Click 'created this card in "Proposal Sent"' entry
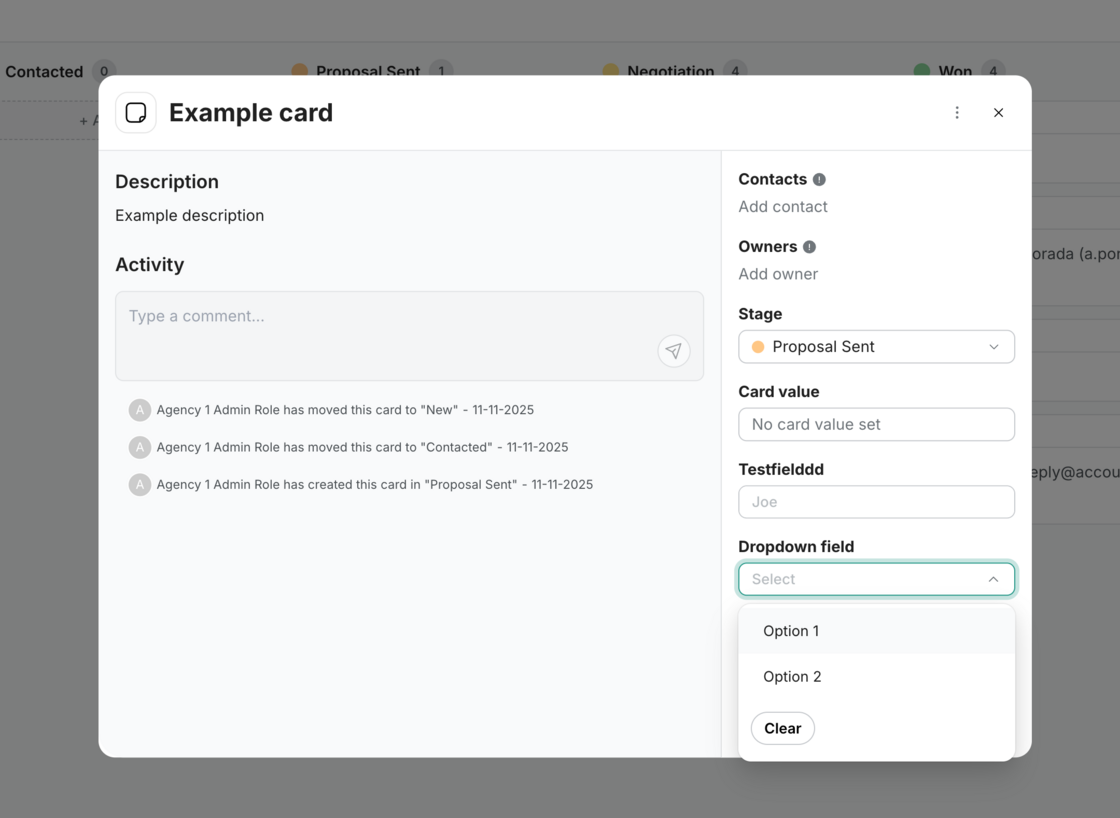 [374, 484]
